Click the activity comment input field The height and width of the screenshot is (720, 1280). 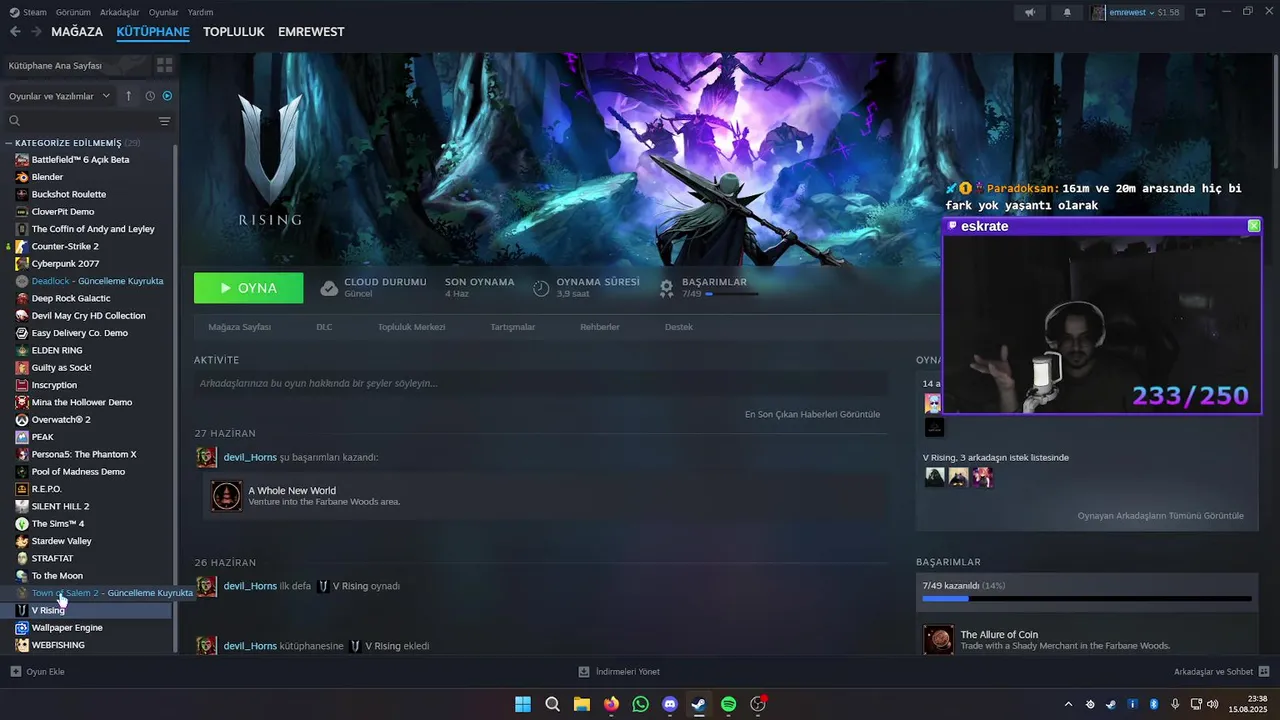pyautogui.click(x=541, y=383)
